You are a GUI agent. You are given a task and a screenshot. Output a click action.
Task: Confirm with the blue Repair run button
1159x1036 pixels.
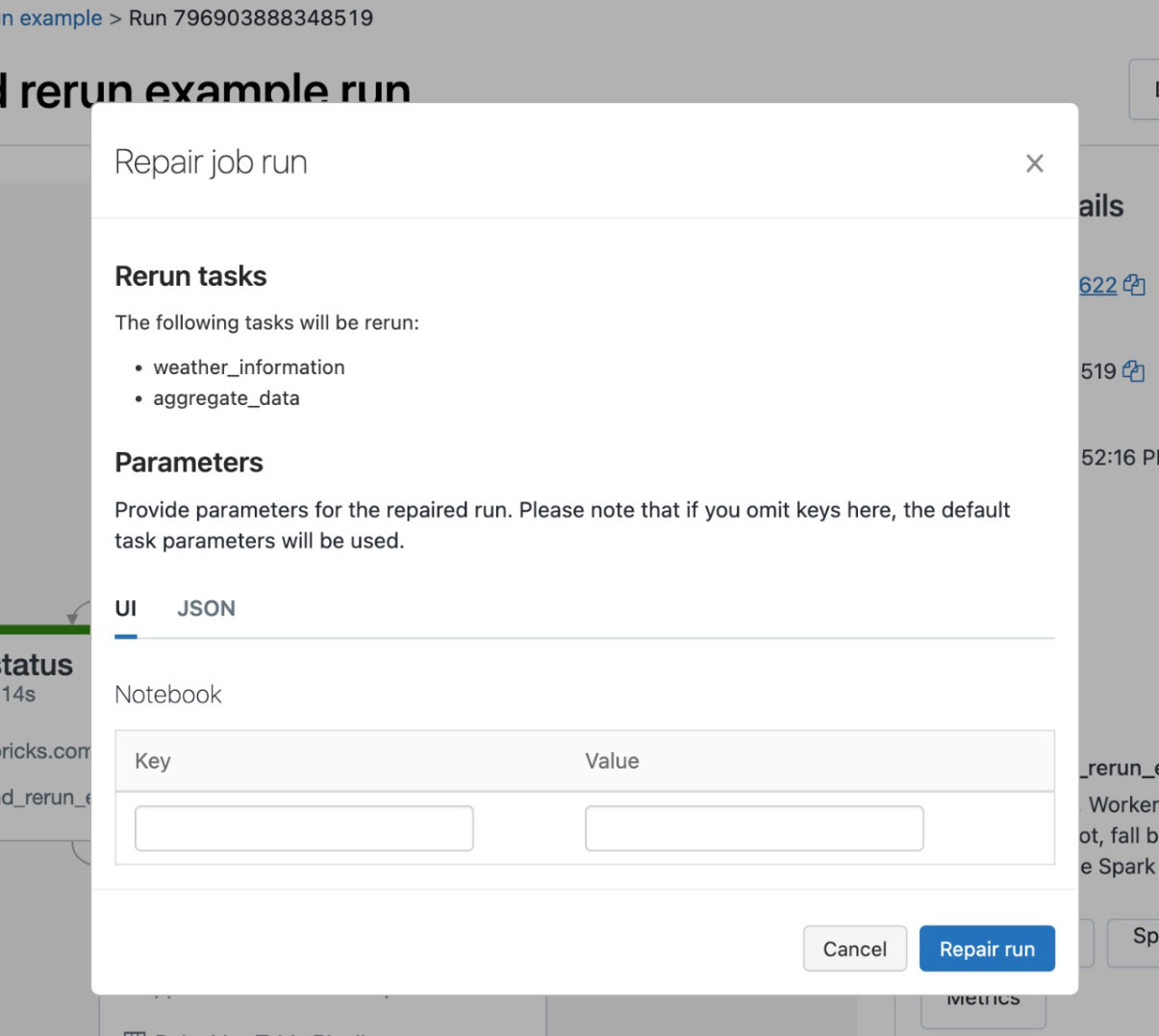point(987,948)
